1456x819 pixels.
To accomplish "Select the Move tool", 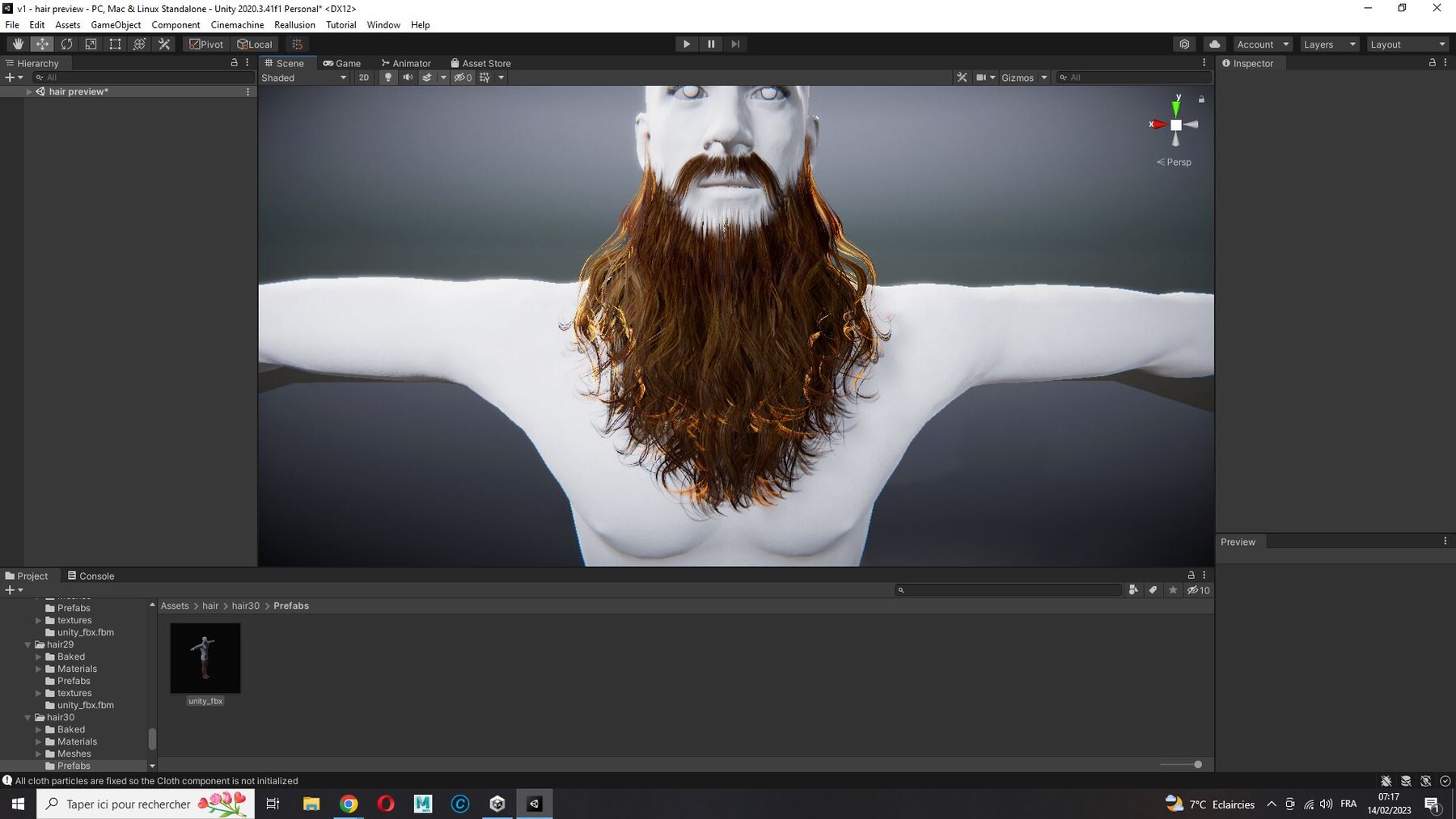I will (42, 44).
